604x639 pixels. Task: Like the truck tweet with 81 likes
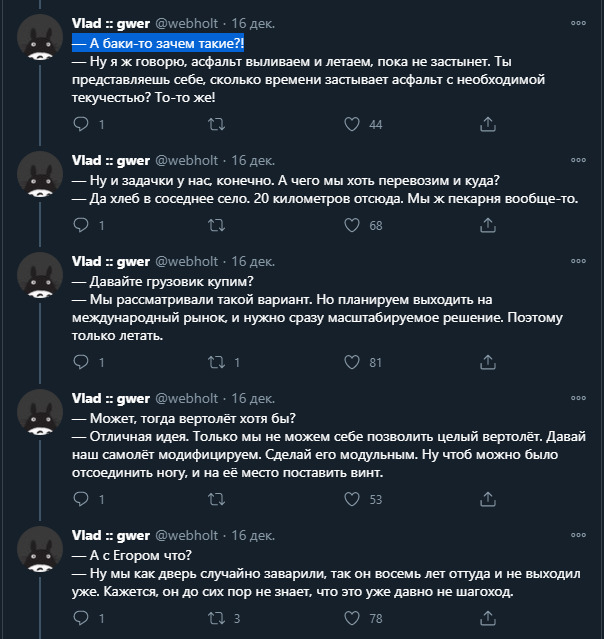[x=352, y=363]
